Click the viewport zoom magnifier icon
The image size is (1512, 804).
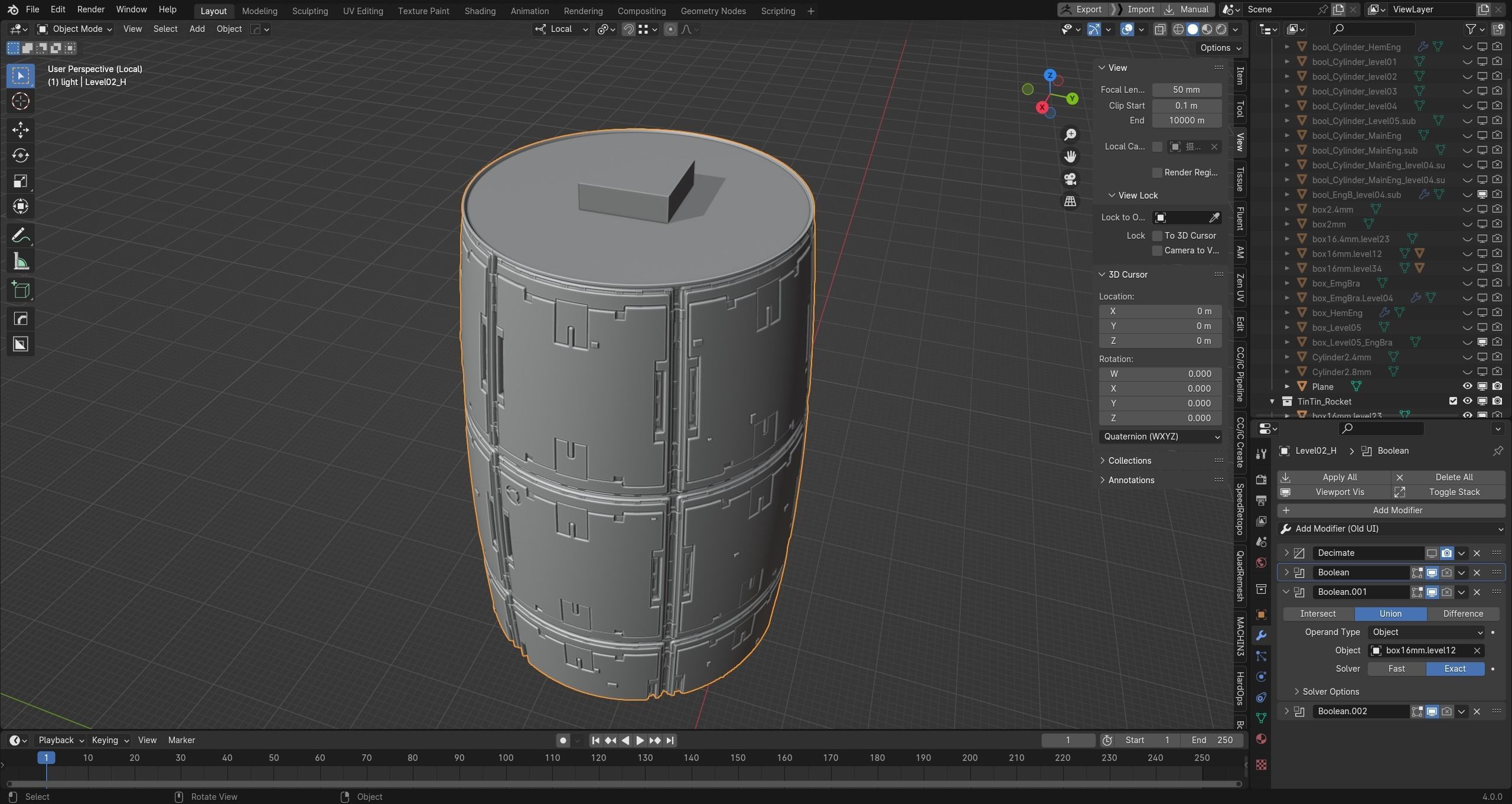[1070, 135]
